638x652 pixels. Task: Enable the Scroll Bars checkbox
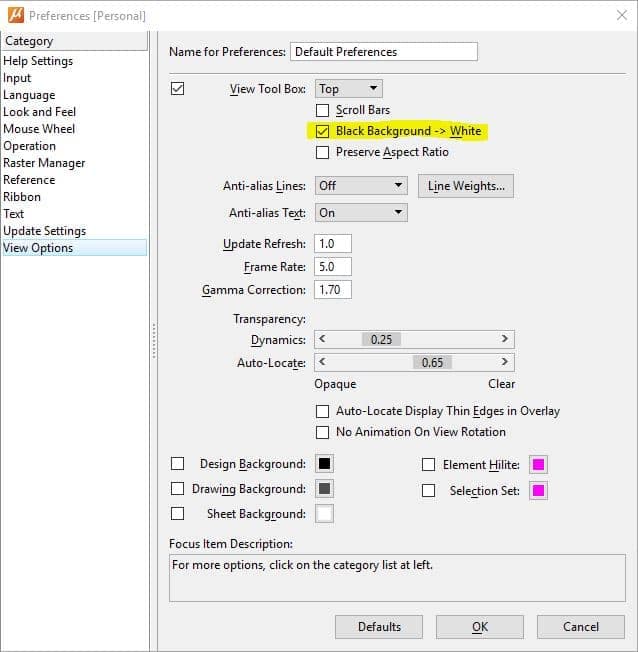pyautogui.click(x=322, y=111)
